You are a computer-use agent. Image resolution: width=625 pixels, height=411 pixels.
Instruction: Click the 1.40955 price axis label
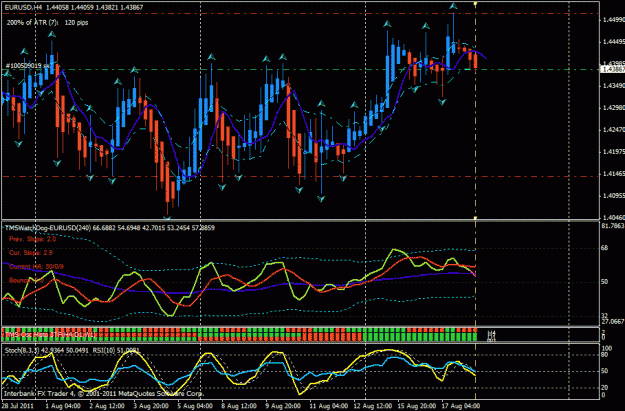coord(613,196)
